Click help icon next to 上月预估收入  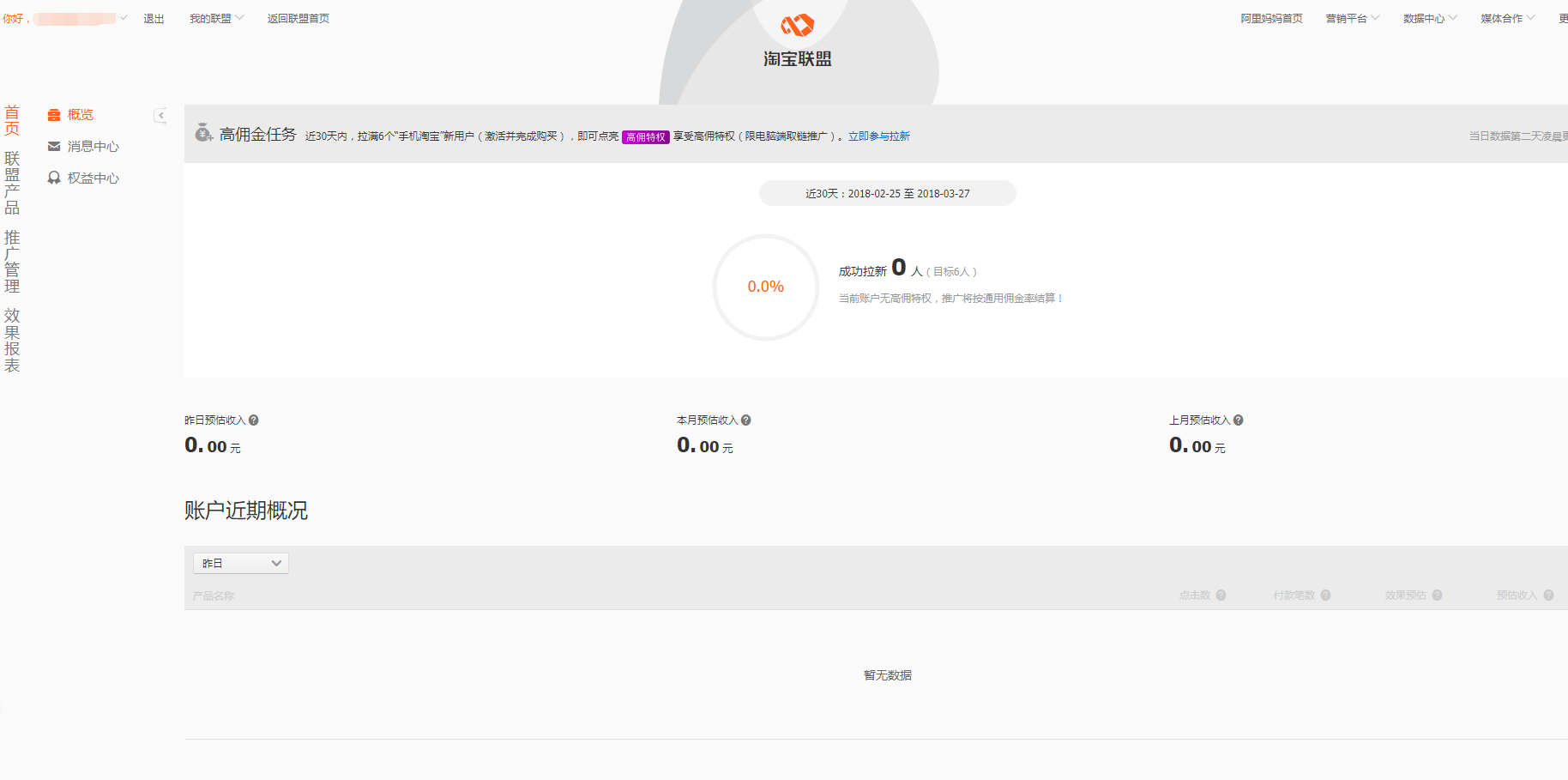(x=1239, y=420)
